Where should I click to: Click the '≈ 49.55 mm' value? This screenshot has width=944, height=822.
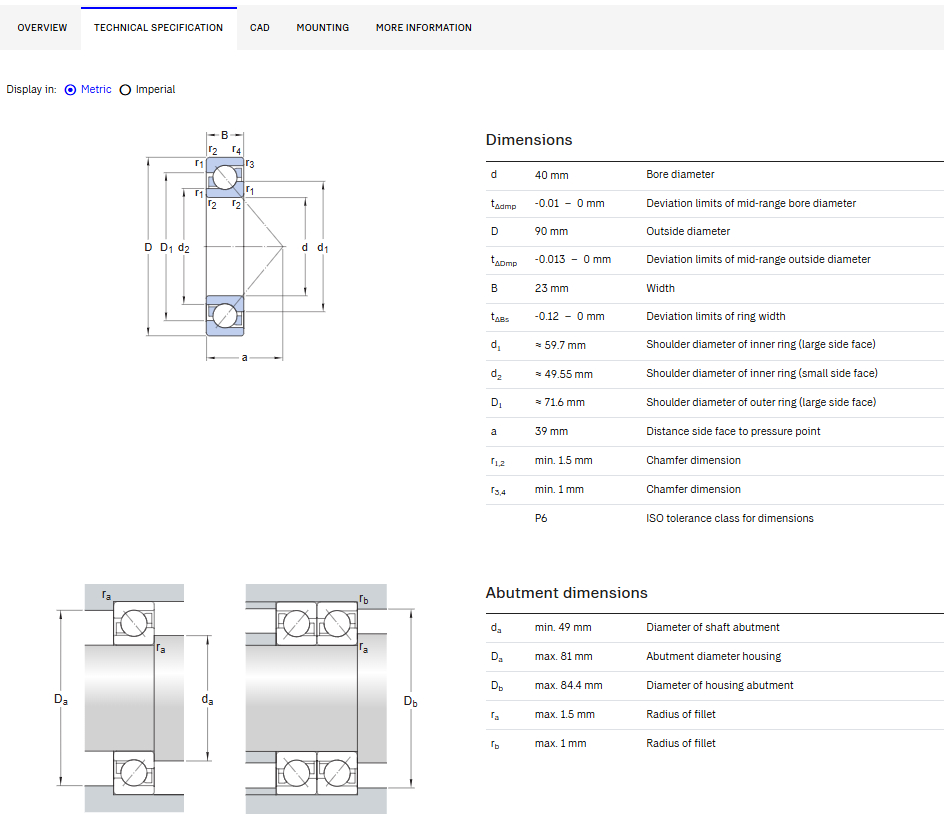point(564,374)
